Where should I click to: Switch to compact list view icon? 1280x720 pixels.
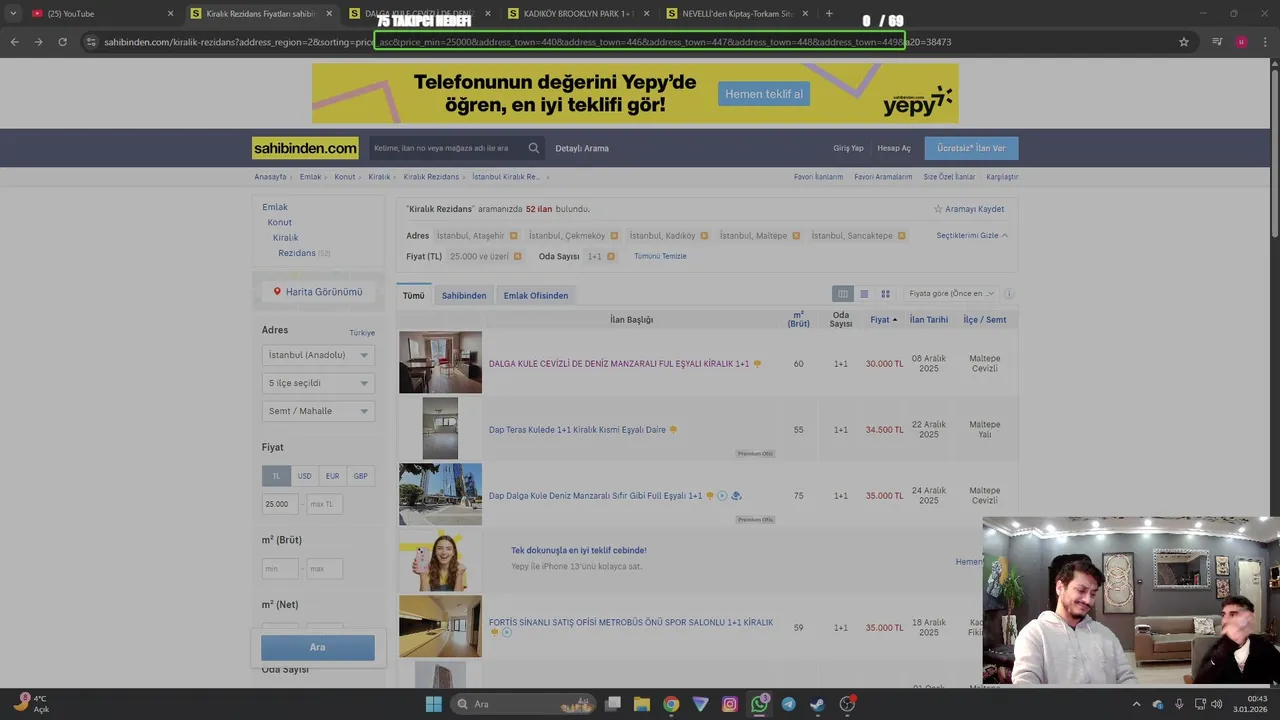tap(864, 294)
